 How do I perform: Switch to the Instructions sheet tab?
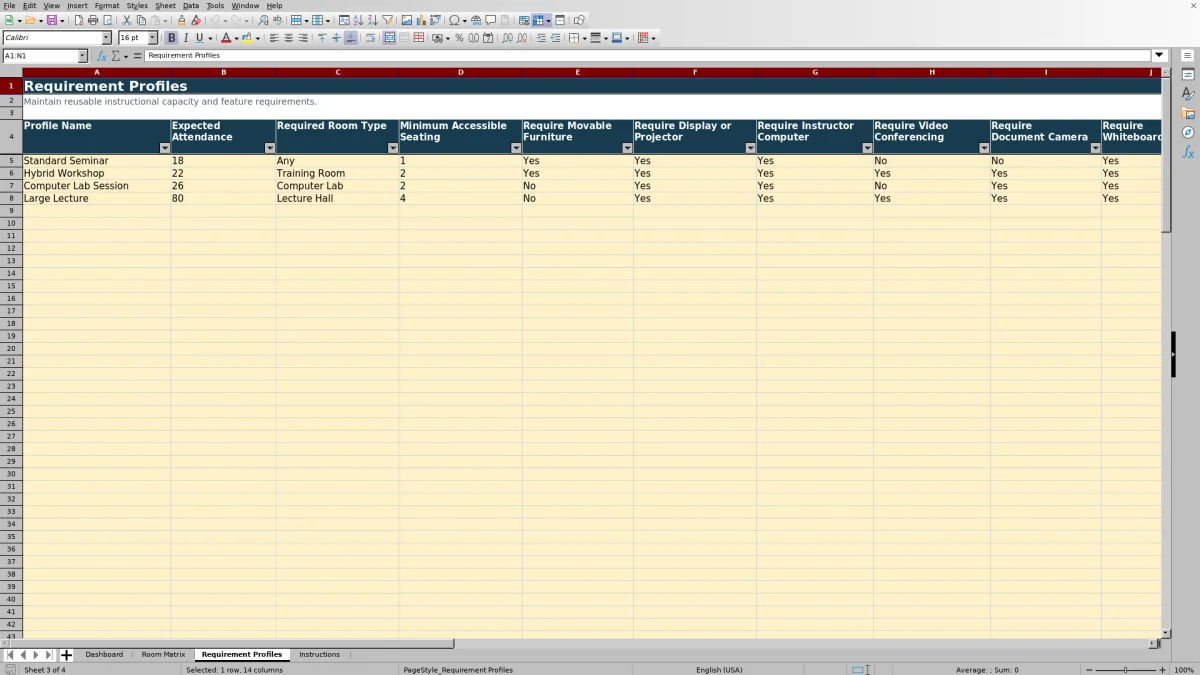(x=319, y=655)
